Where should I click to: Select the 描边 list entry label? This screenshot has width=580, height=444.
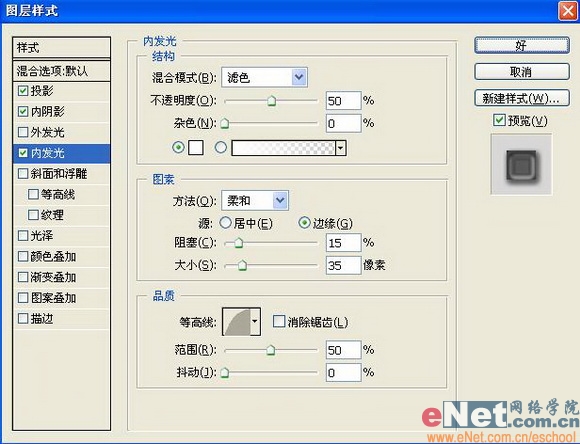42,319
